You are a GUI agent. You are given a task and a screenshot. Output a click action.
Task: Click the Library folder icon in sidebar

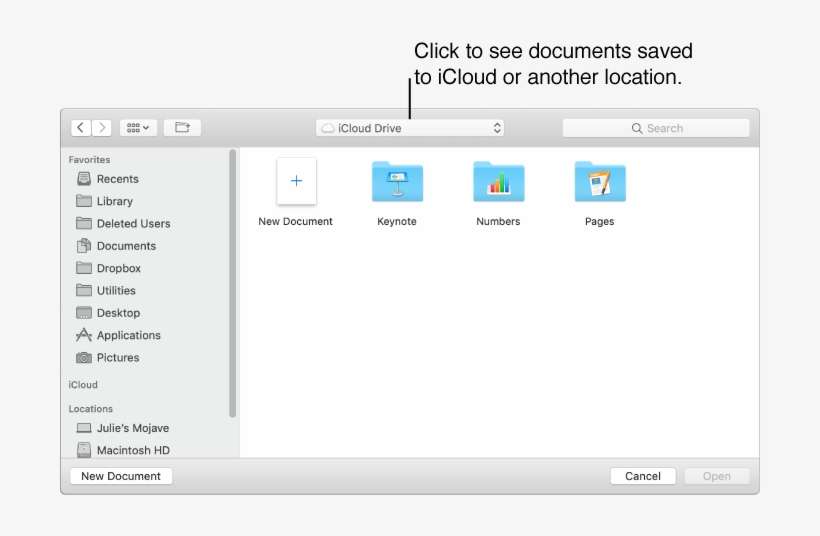(x=84, y=201)
